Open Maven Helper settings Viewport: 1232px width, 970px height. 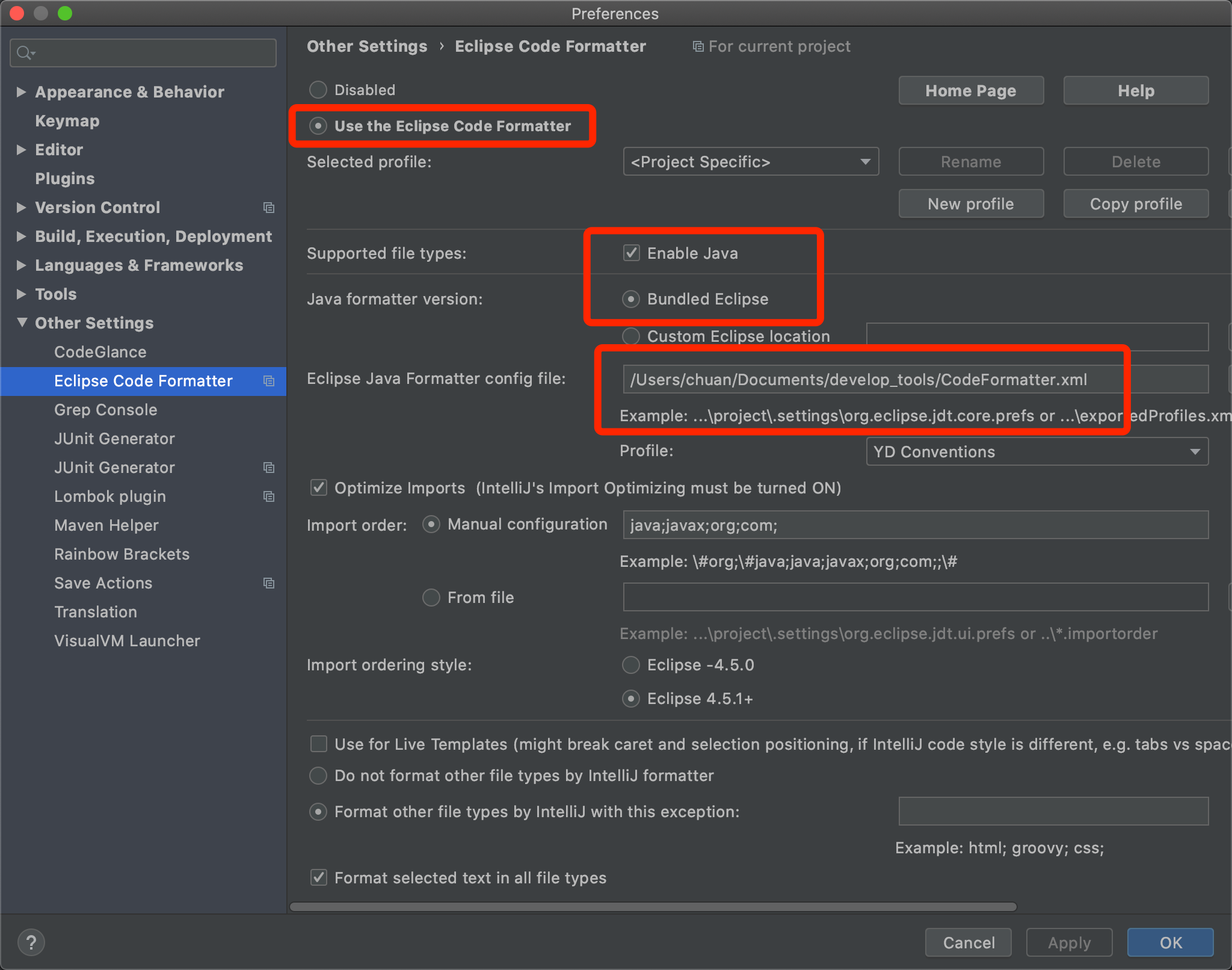106,525
